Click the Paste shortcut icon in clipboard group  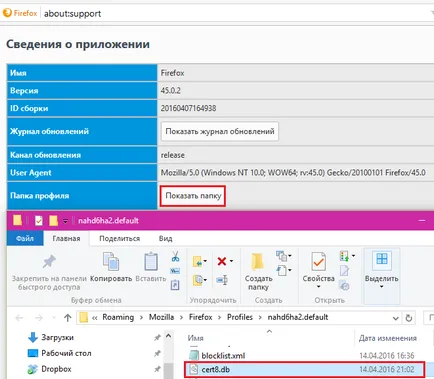click(x=175, y=285)
